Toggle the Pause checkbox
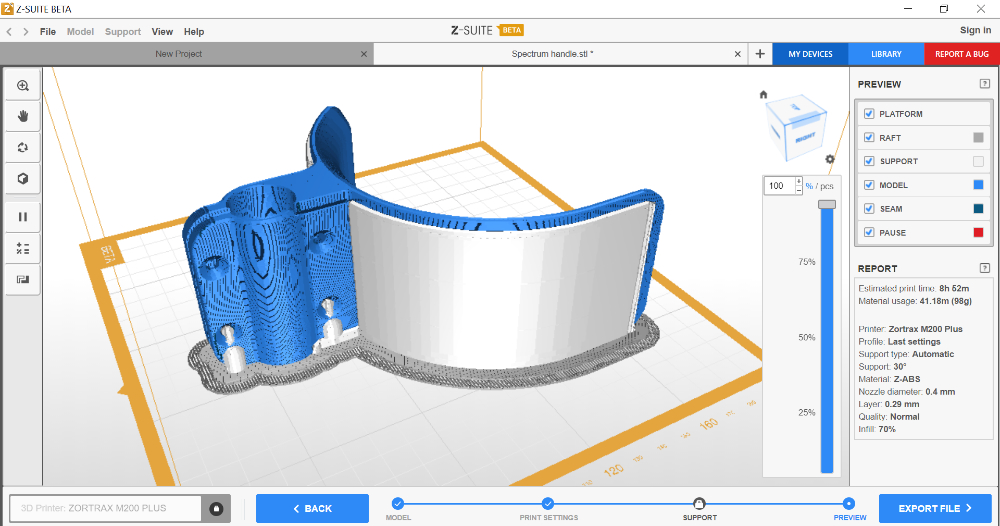Viewport: 1000px width, 526px height. [x=869, y=232]
